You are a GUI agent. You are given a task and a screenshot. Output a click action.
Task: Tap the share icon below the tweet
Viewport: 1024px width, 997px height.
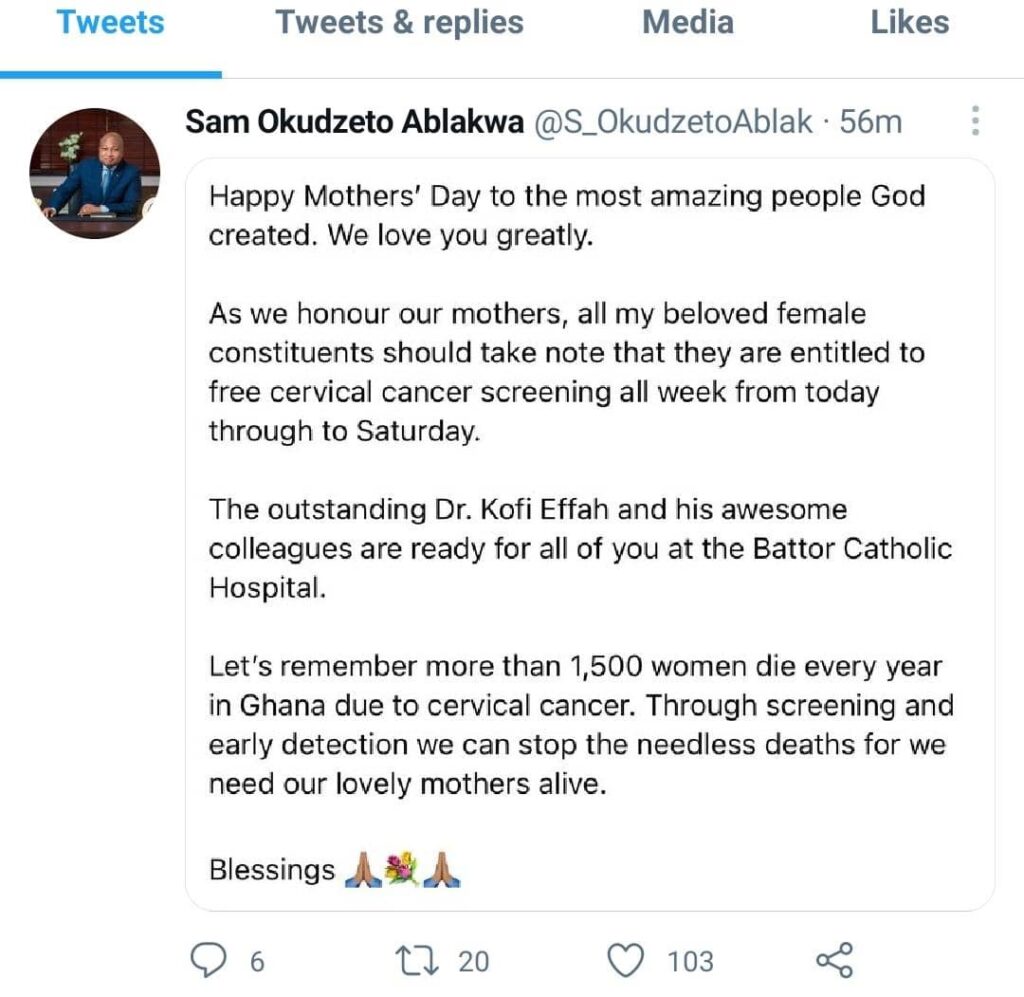coord(835,960)
